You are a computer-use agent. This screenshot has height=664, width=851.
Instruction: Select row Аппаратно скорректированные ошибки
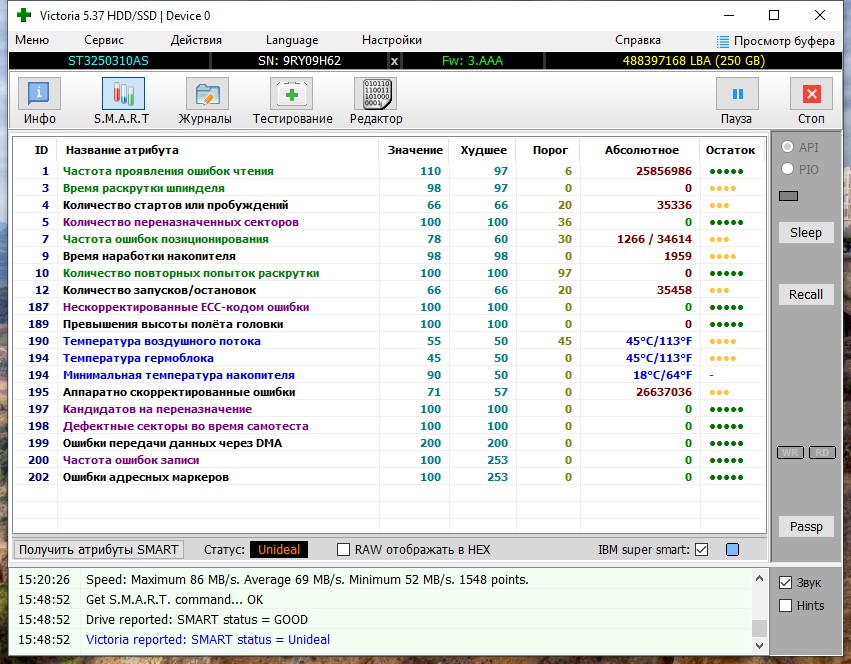pos(389,392)
